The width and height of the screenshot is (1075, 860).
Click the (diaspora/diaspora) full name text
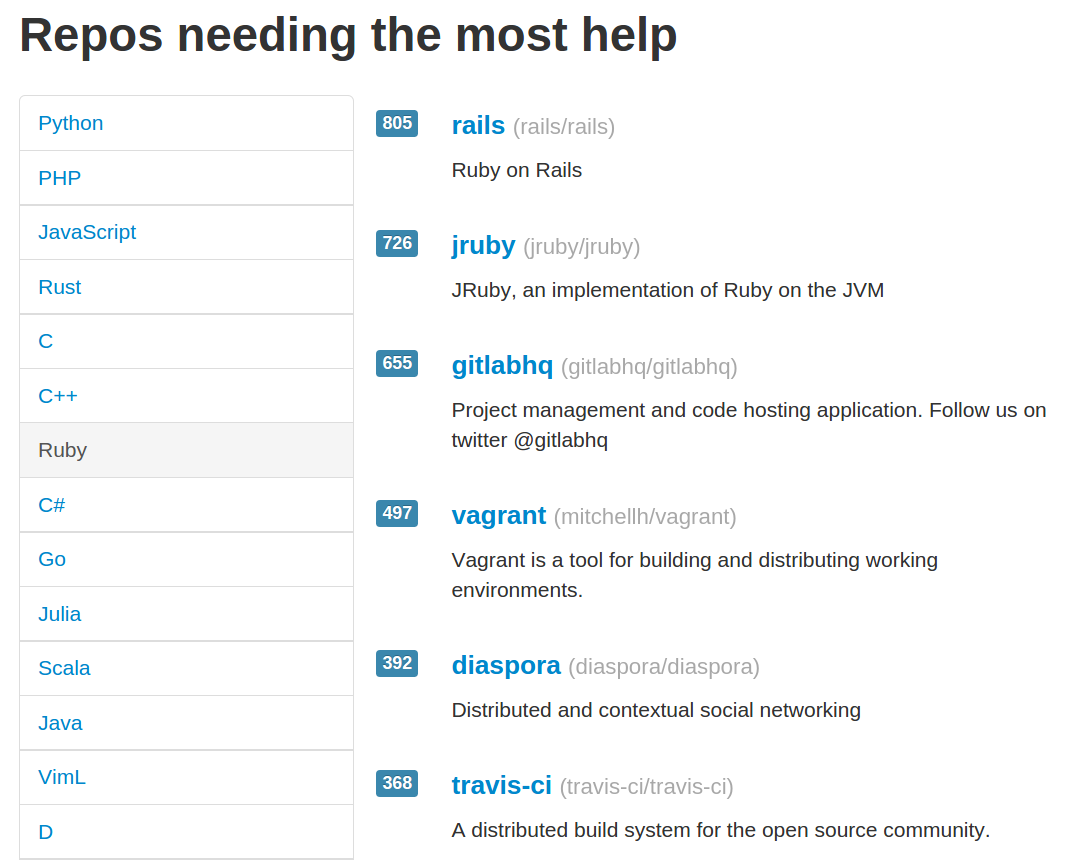[664, 667]
